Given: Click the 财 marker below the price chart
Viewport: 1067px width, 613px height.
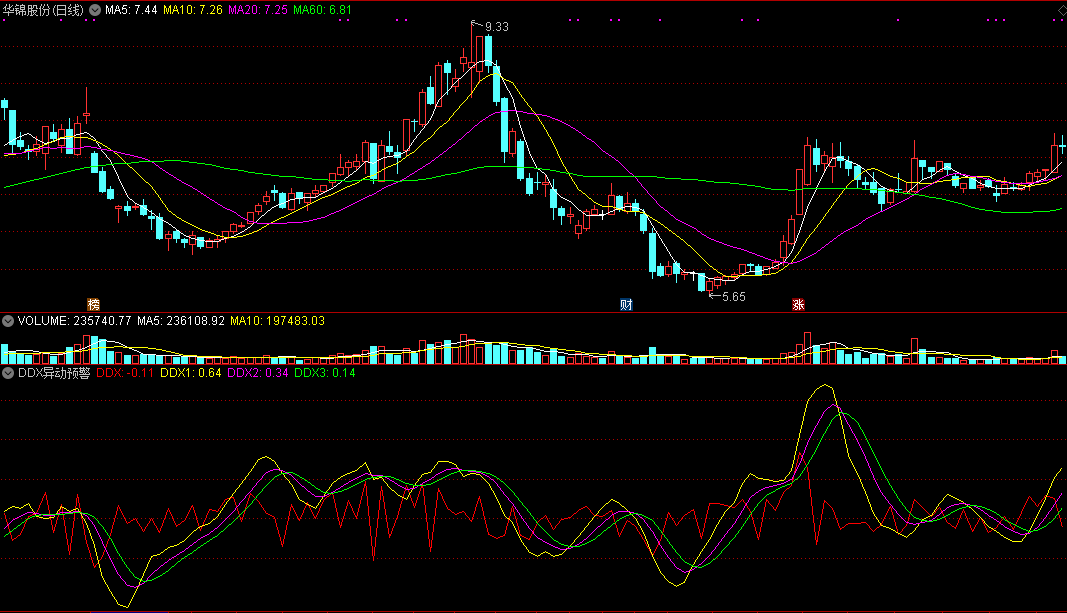Looking at the screenshot, I should coord(626,305).
